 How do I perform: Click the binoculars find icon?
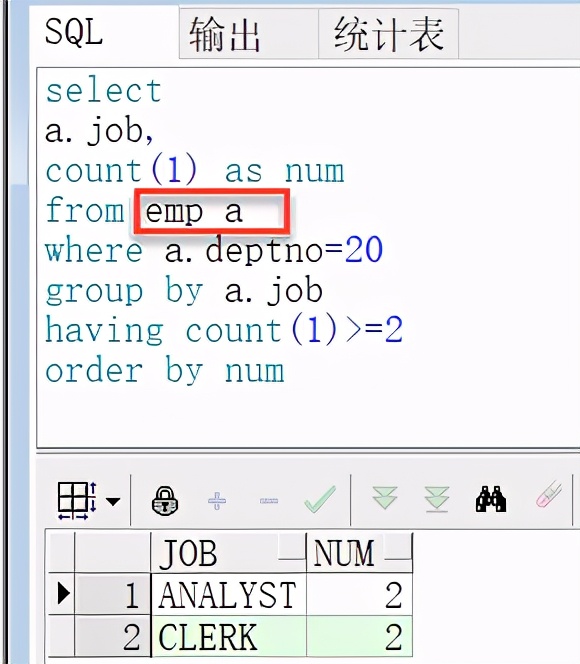[x=491, y=499]
